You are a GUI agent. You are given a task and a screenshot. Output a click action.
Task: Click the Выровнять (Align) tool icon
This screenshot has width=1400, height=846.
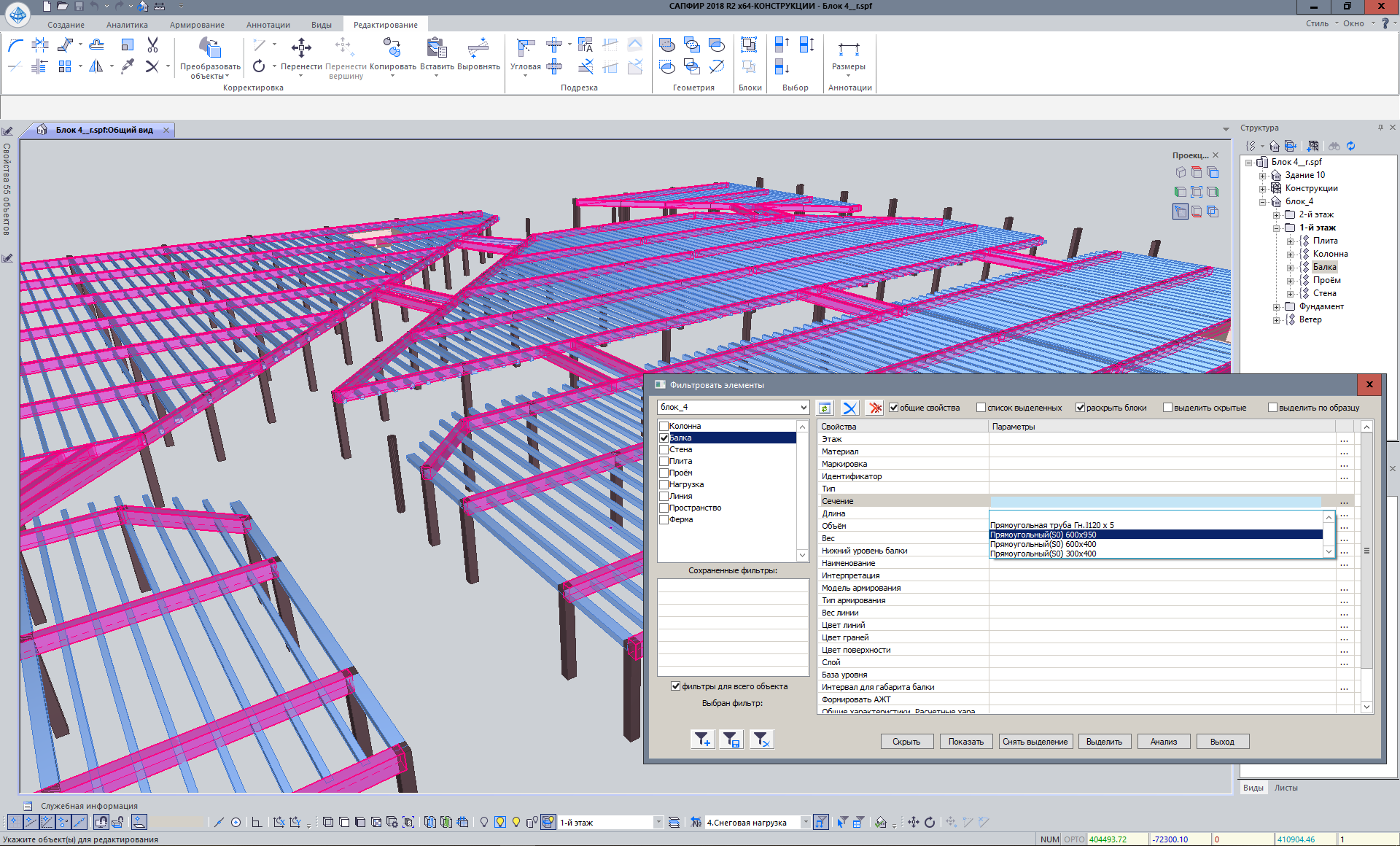pyautogui.click(x=478, y=49)
